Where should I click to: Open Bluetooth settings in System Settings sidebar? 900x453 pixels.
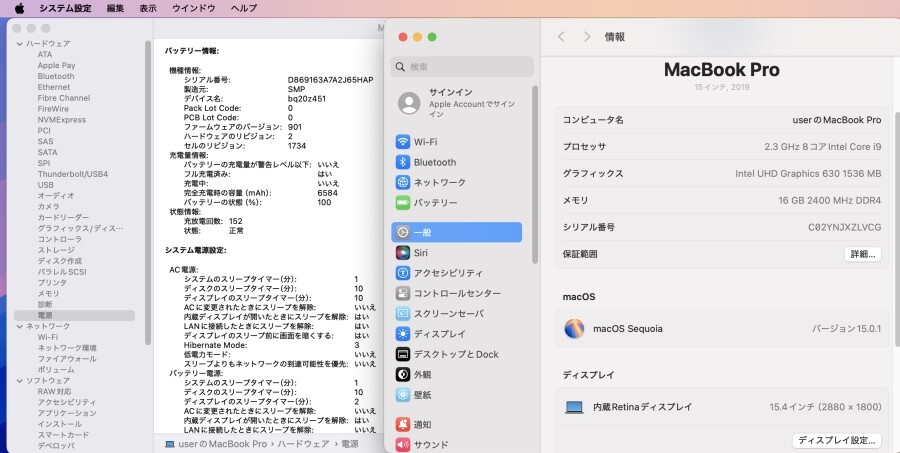pos(435,162)
